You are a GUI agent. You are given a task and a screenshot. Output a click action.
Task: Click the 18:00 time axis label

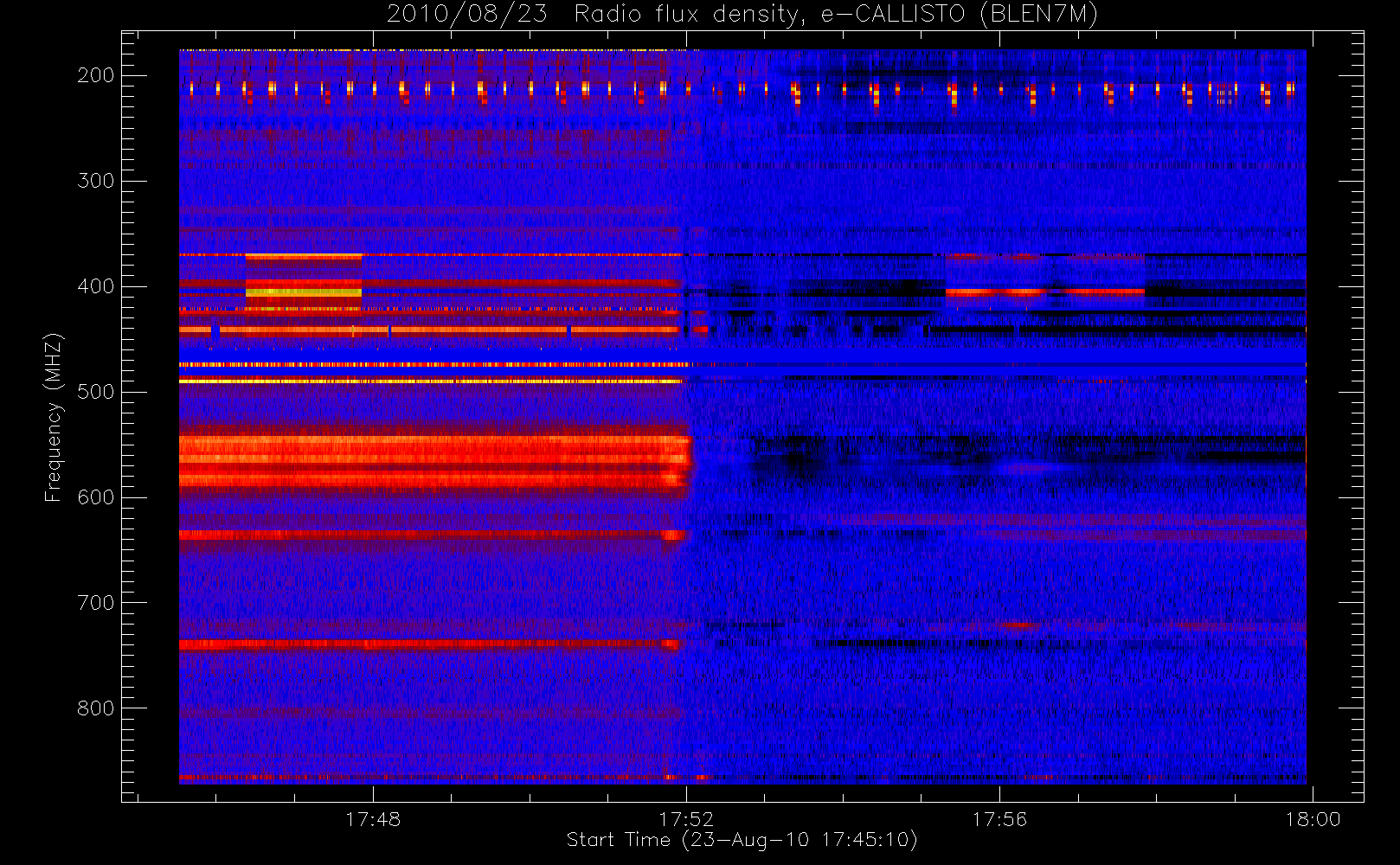pyautogui.click(x=1313, y=819)
